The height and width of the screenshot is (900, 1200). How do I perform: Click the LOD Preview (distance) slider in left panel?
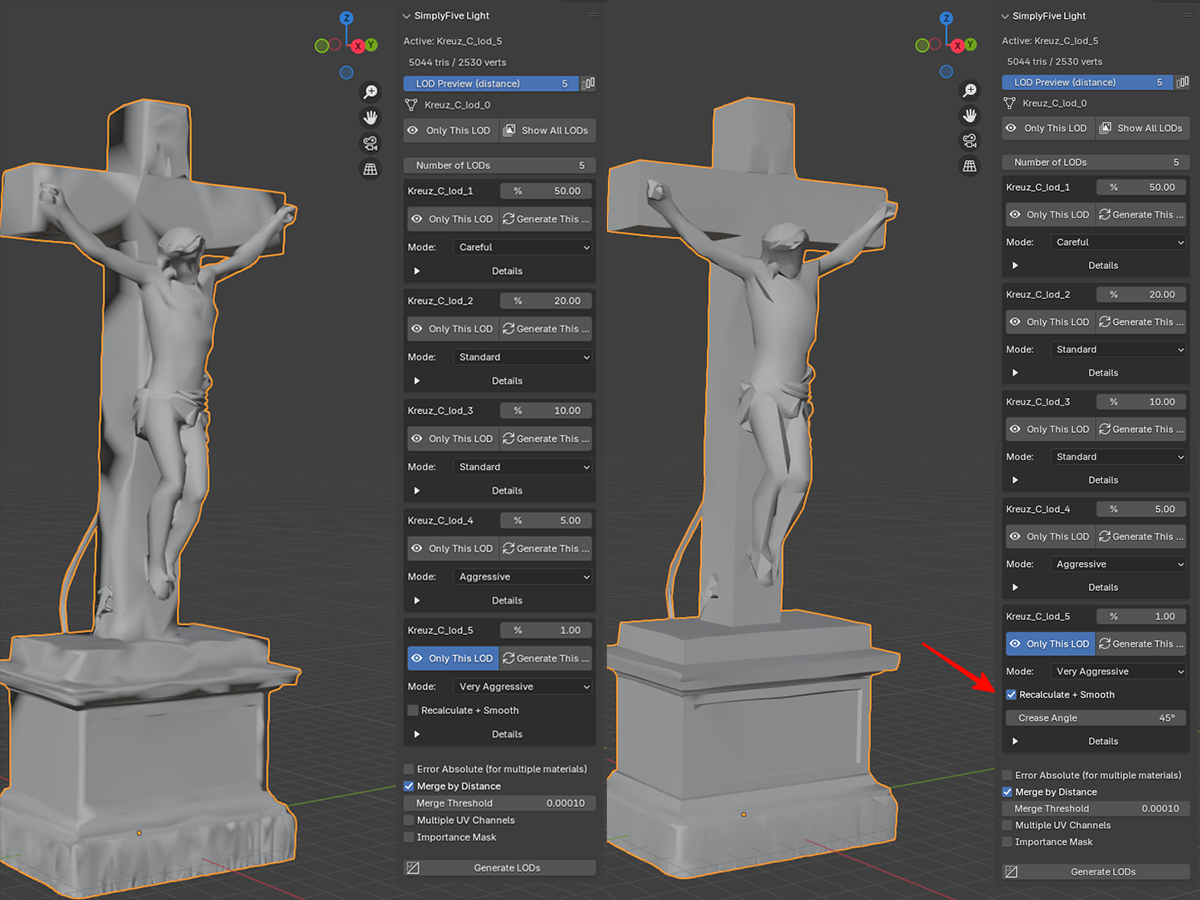tap(491, 84)
